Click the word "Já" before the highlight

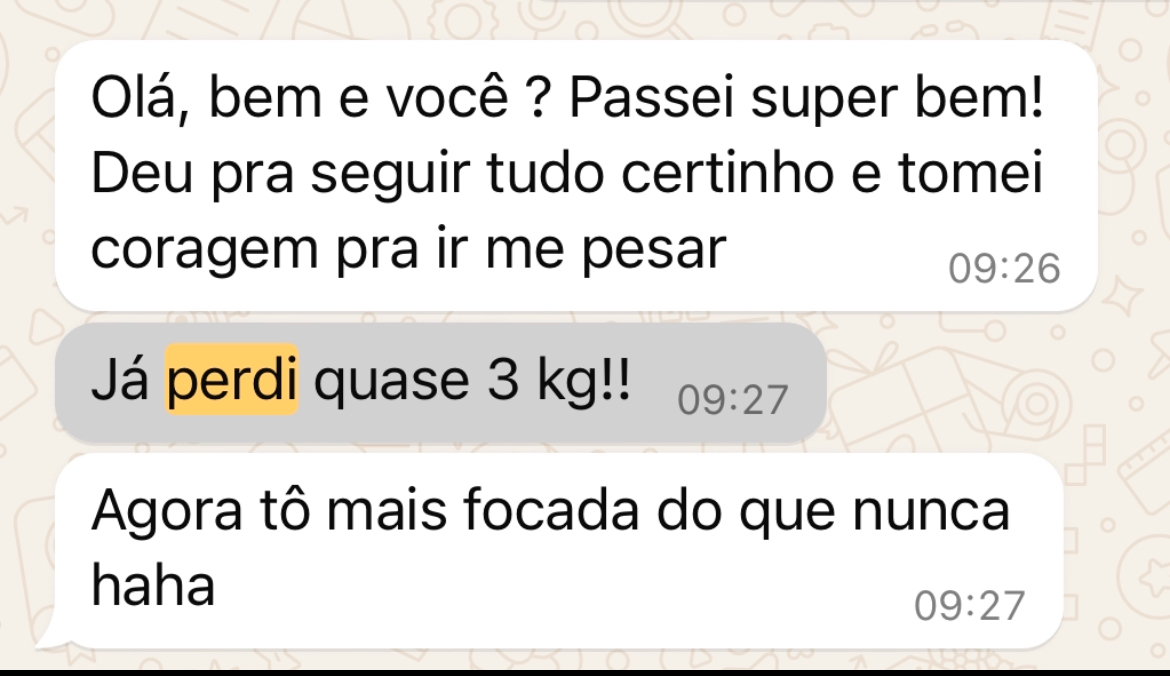(119, 379)
